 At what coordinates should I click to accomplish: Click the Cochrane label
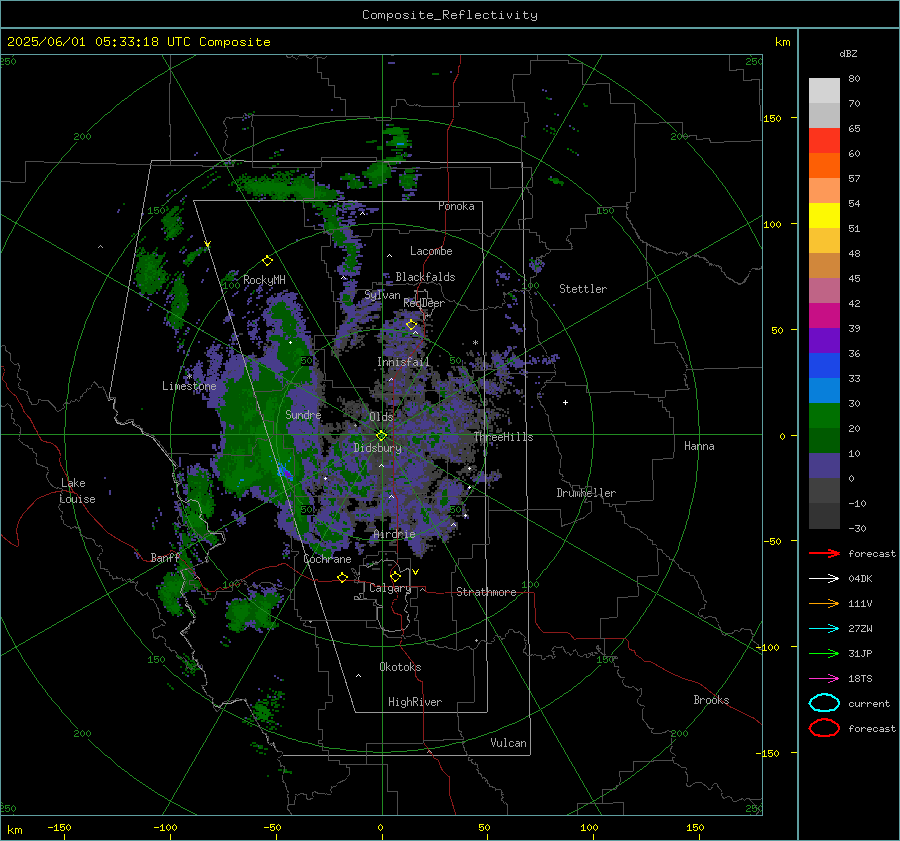coord(327,559)
